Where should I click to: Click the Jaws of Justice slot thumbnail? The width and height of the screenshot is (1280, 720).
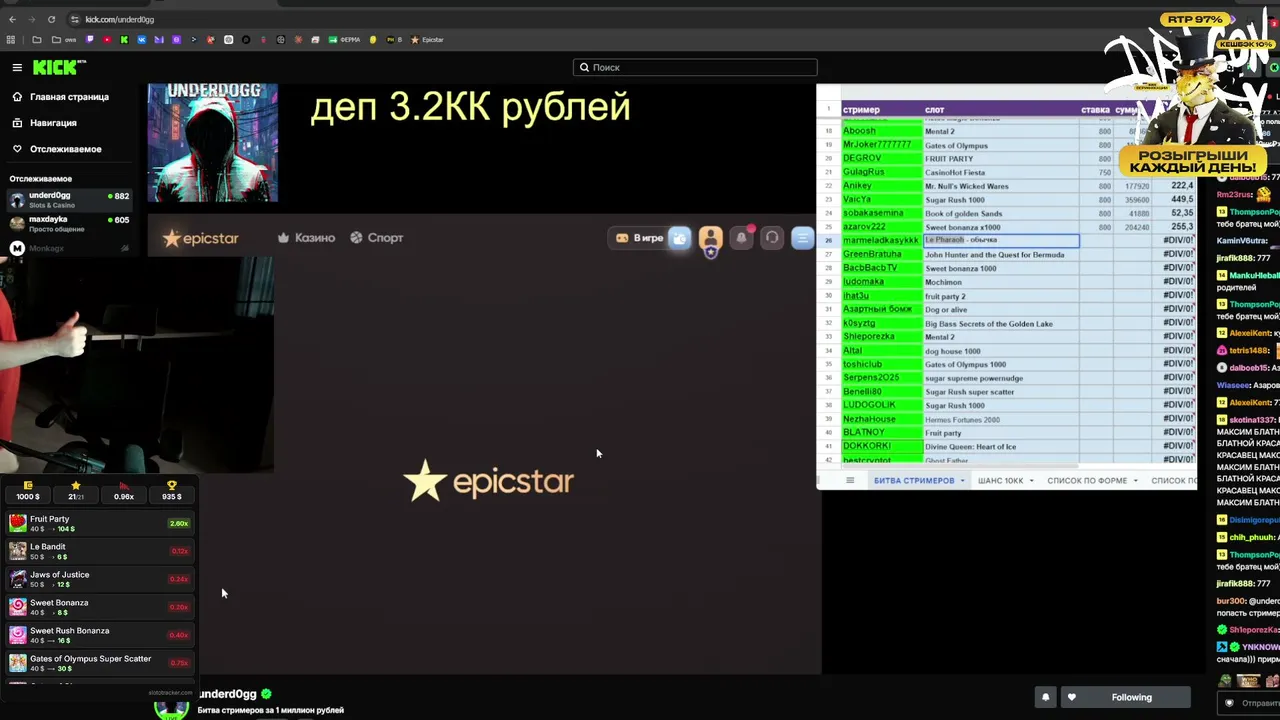tap(17, 579)
